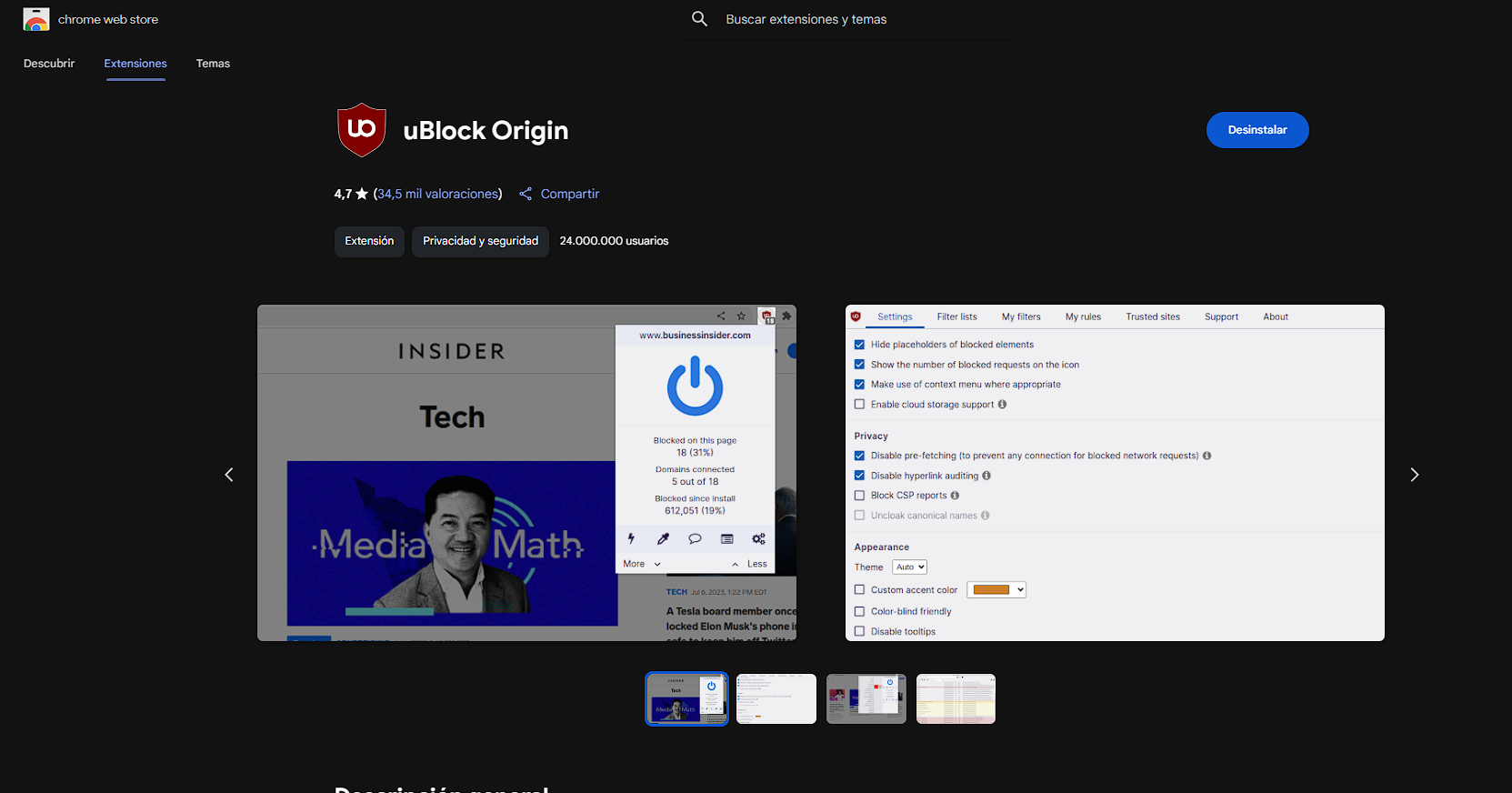Viewport: 1512px width, 793px height.
Task: Enable Custom accent color checkbox
Action: 859,590
